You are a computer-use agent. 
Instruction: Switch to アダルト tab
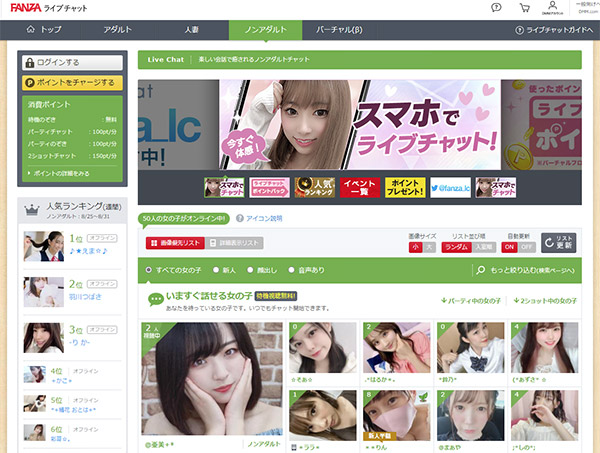(x=117, y=30)
